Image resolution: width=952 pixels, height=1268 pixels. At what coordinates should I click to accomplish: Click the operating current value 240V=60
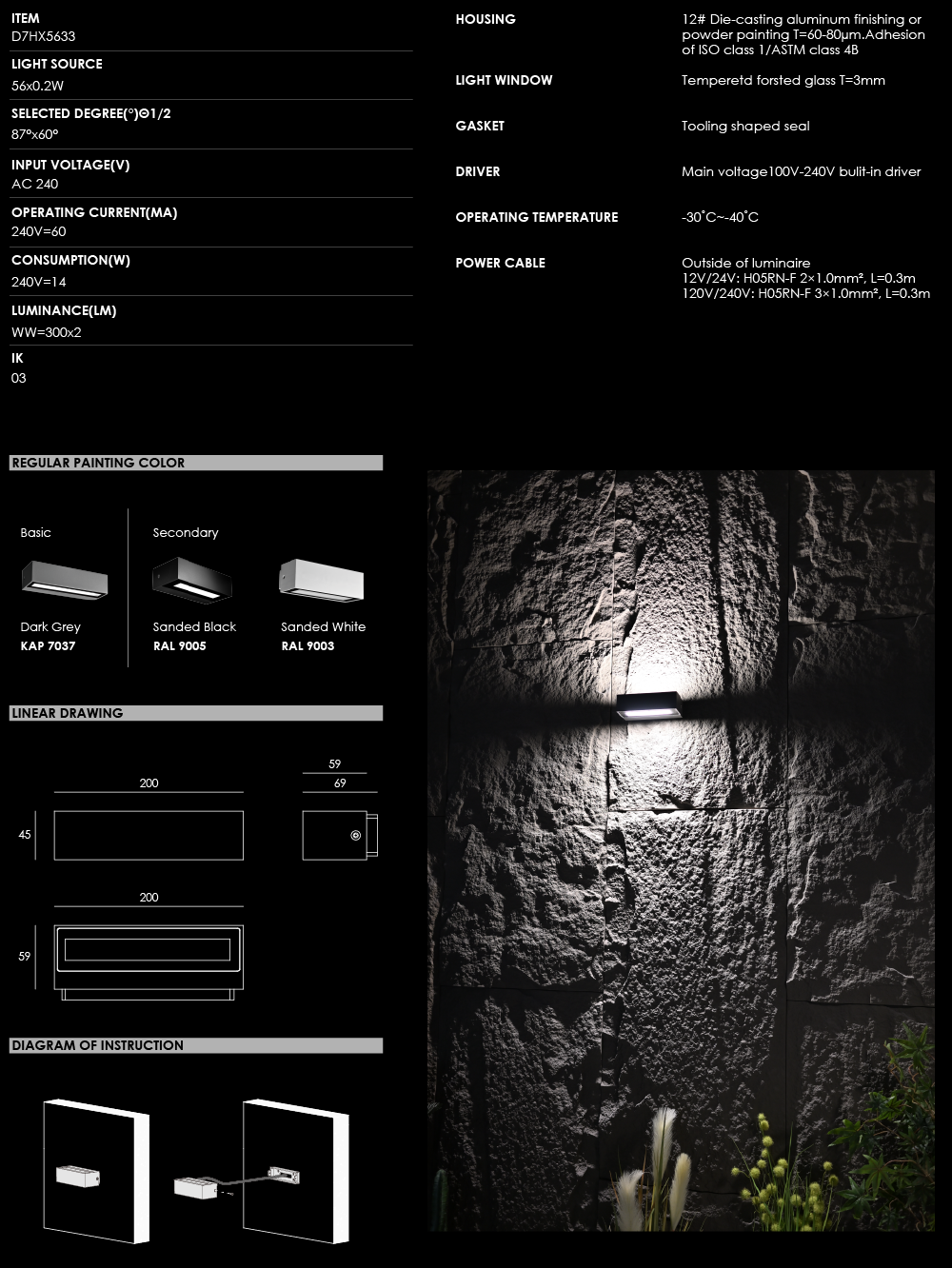(x=39, y=231)
